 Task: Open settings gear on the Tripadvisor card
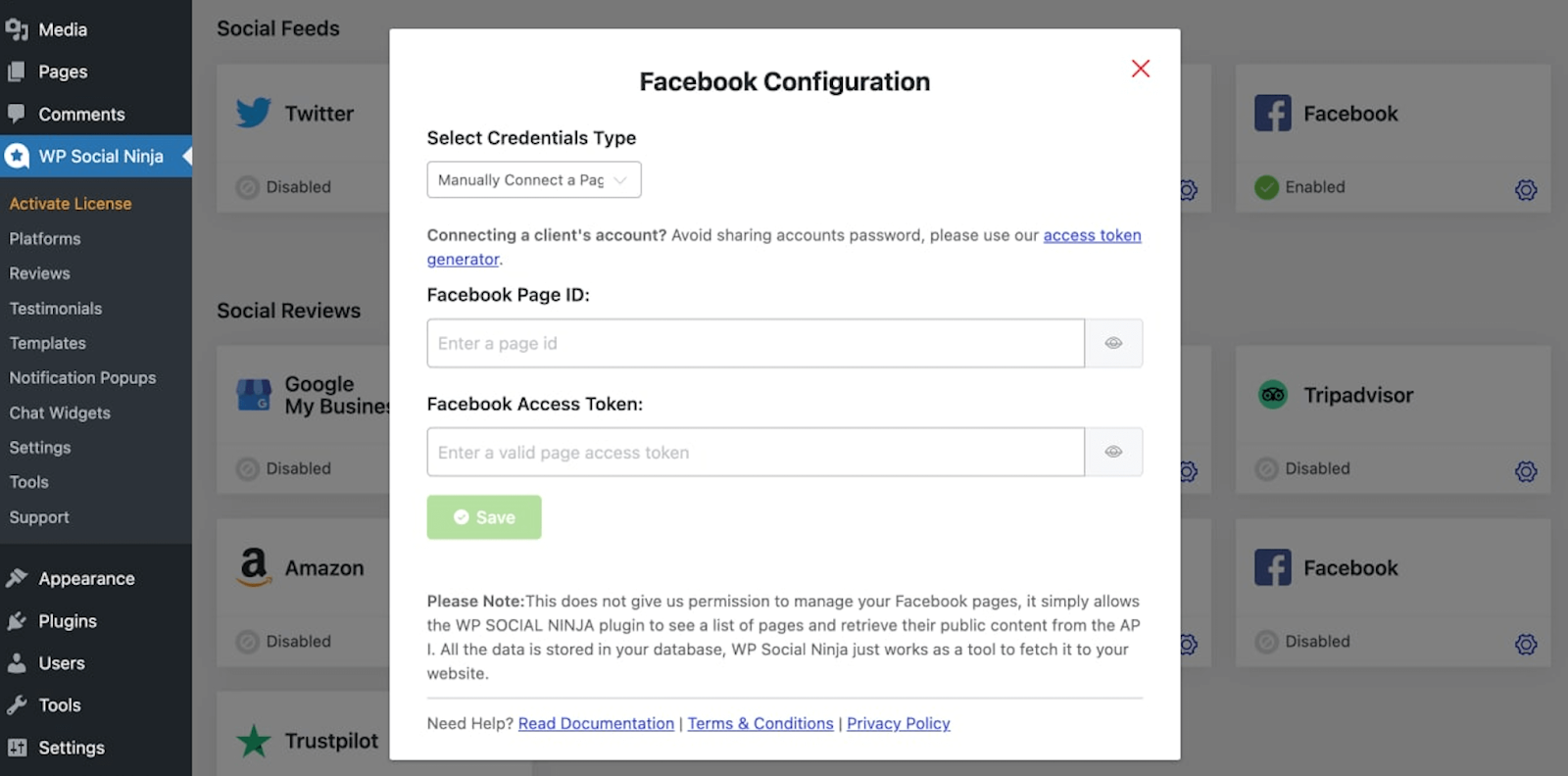click(1525, 471)
